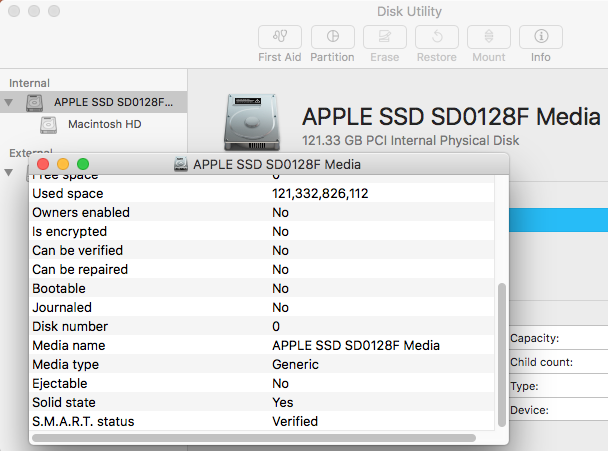
Task: Select the Media name row label
Action: (x=69, y=345)
